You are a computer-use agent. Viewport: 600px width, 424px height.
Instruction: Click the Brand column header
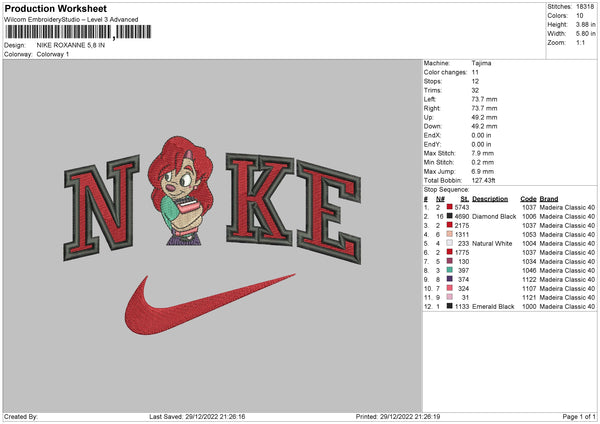pyautogui.click(x=549, y=199)
